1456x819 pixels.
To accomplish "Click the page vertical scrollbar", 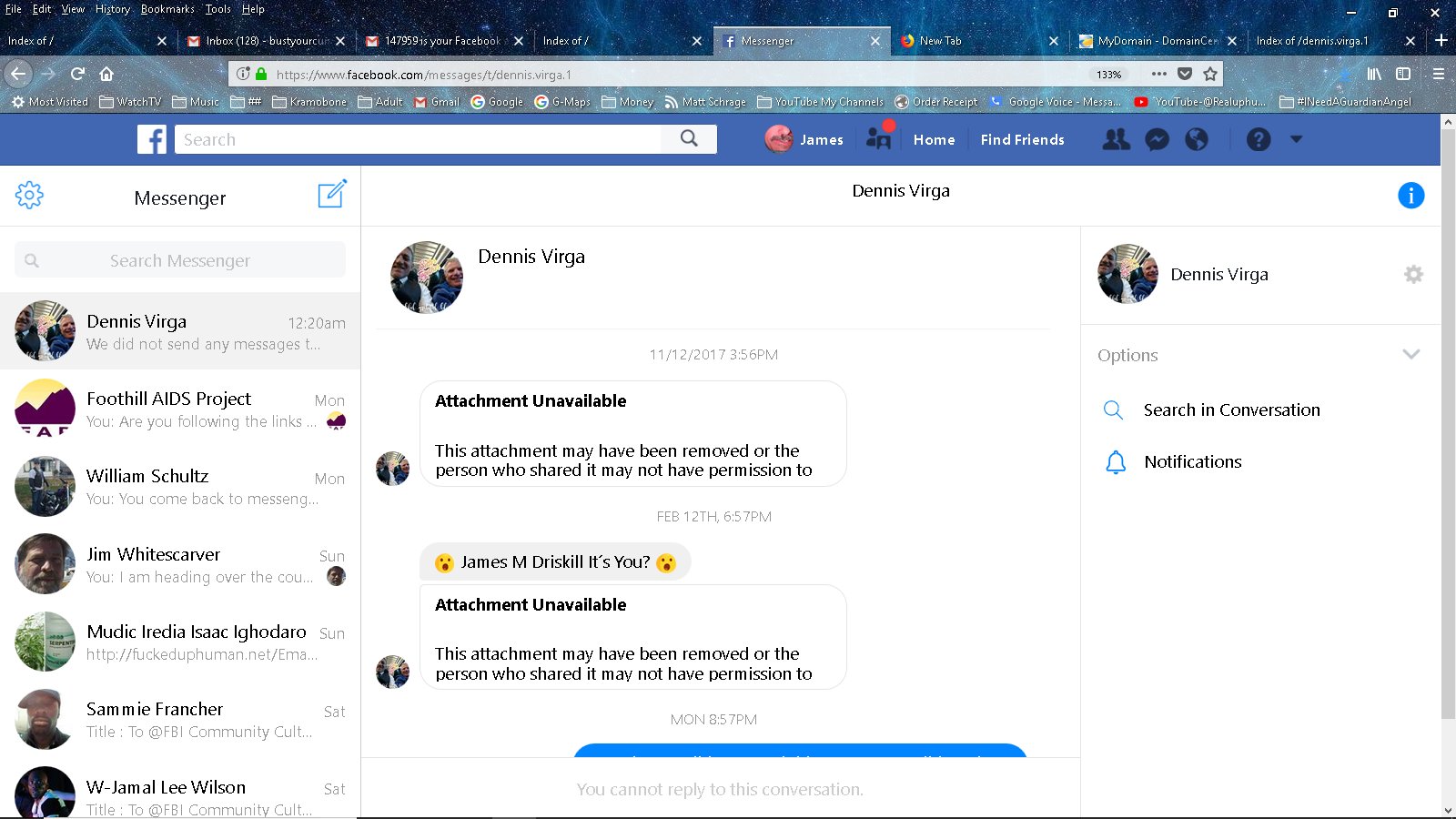I will 1448,423.
